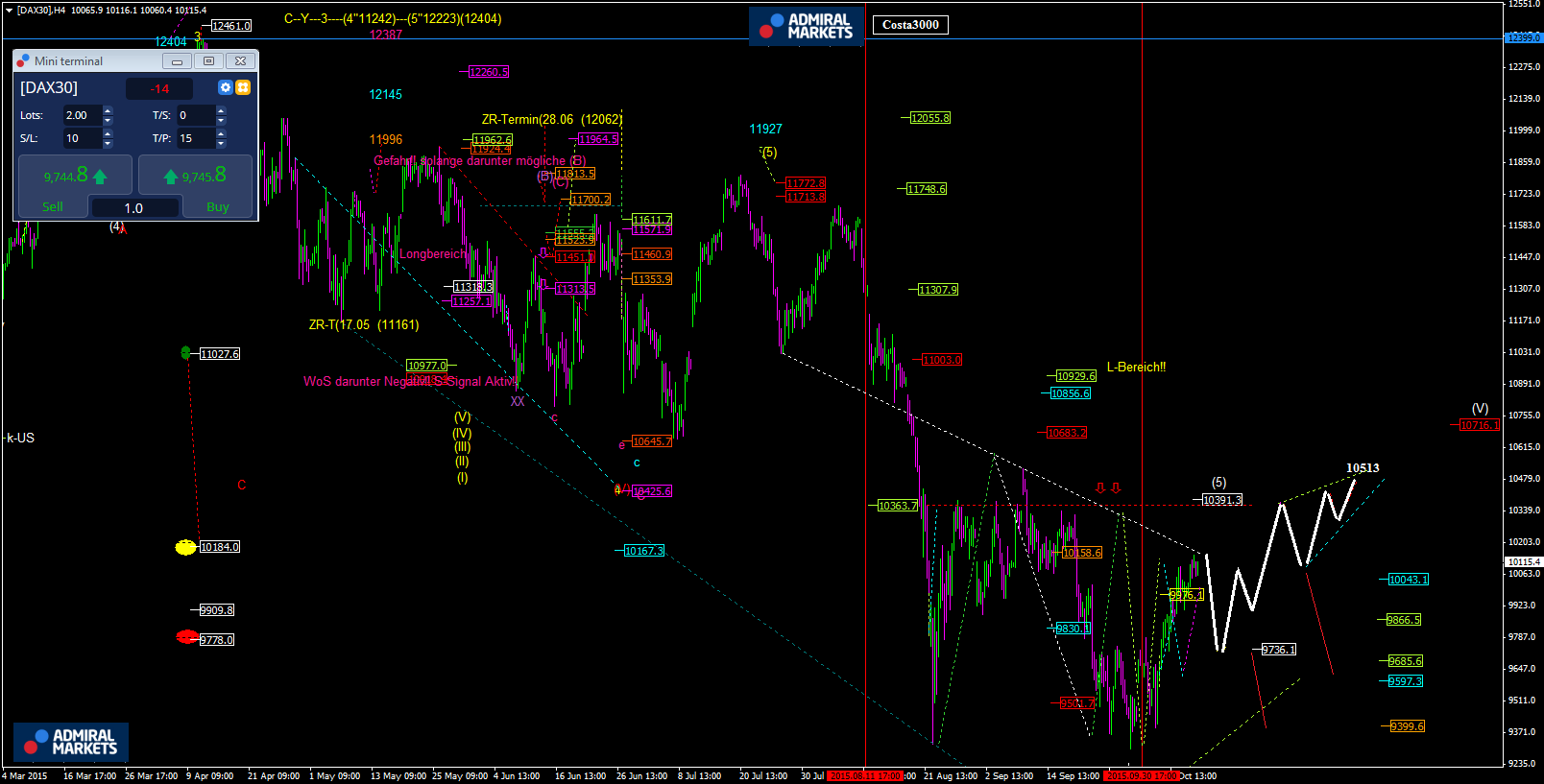Click the Lots input field
This screenshot has width=1544, height=784.
pos(81,115)
